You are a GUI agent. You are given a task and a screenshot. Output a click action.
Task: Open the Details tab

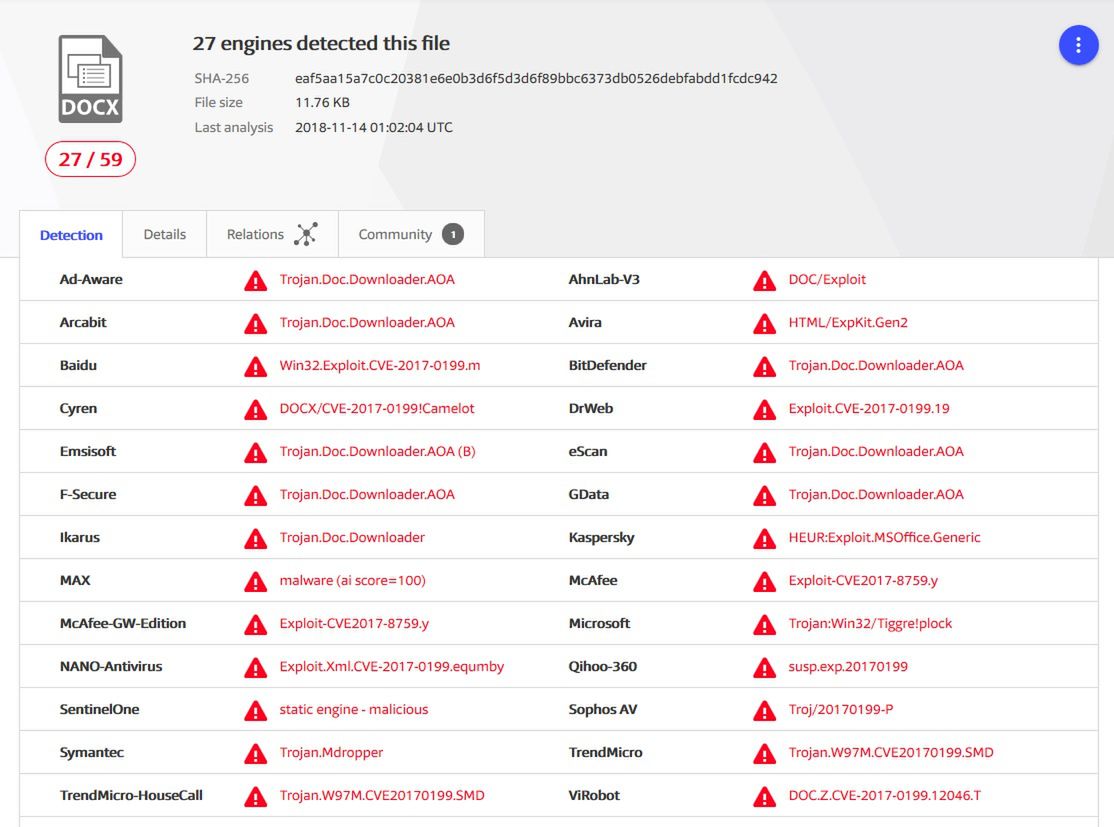tap(165, 234)
